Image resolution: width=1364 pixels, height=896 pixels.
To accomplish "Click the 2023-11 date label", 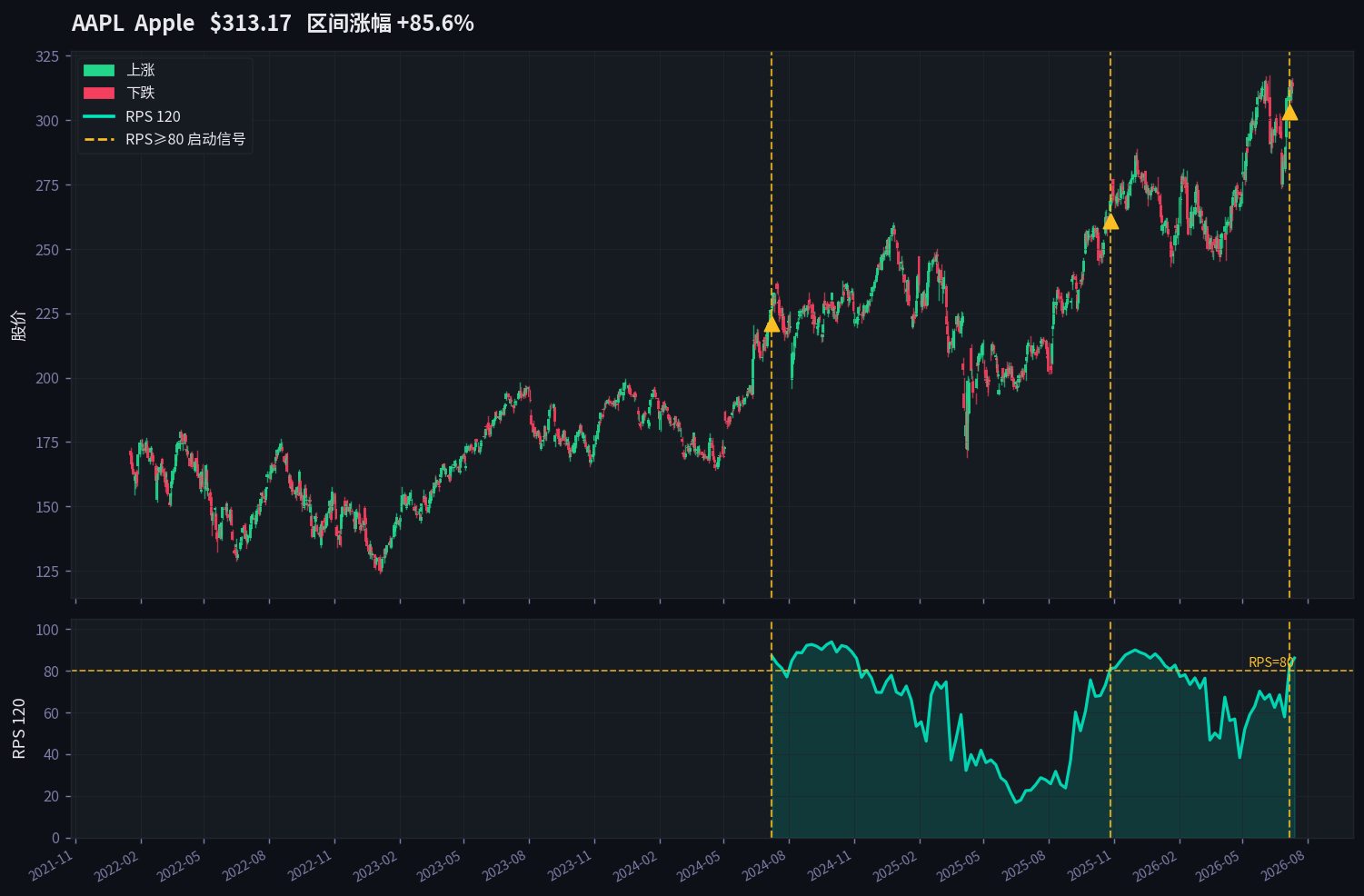I will coord(572,866).
